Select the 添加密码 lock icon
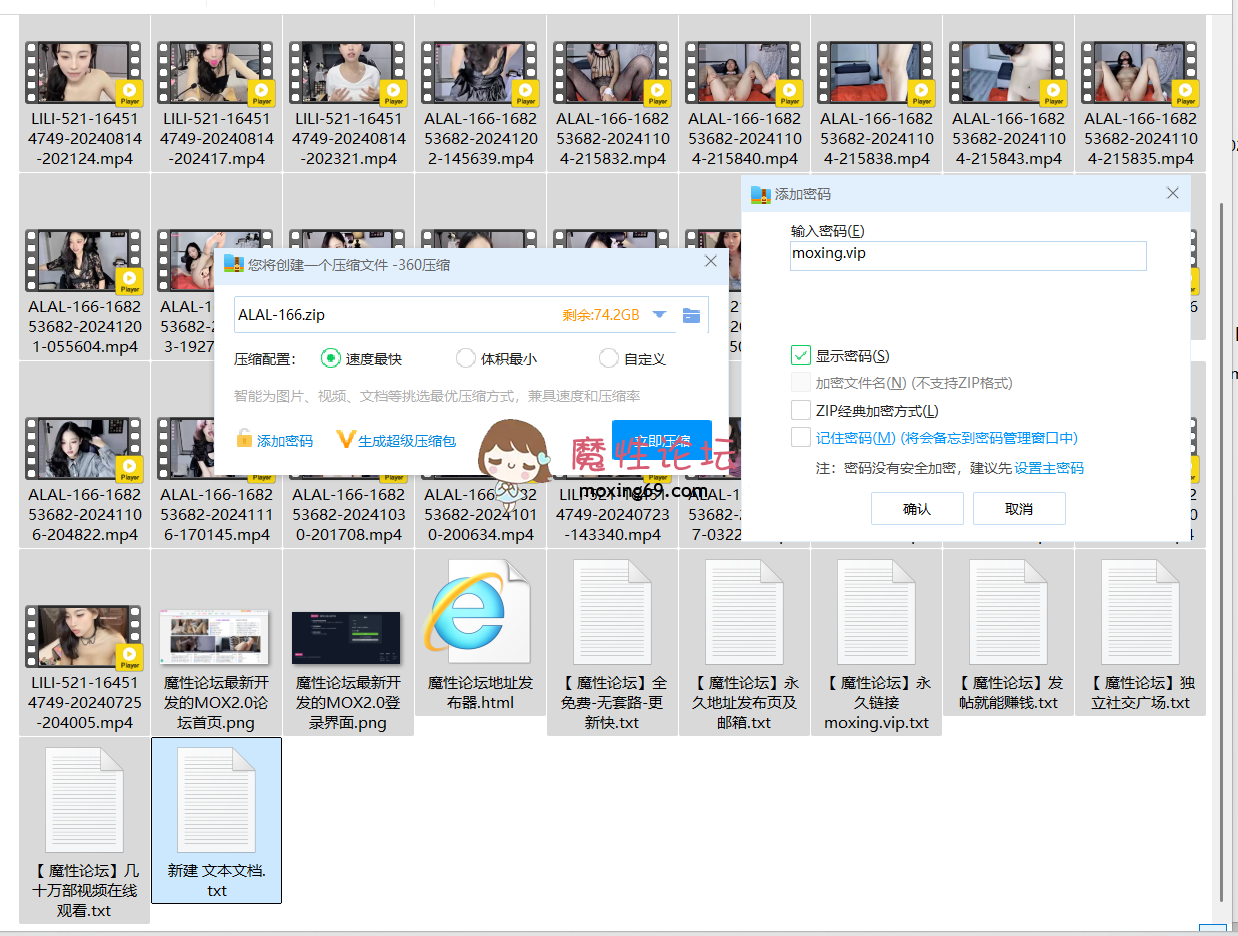Screen dimensions: 1238x936 [x=243, y=440]
